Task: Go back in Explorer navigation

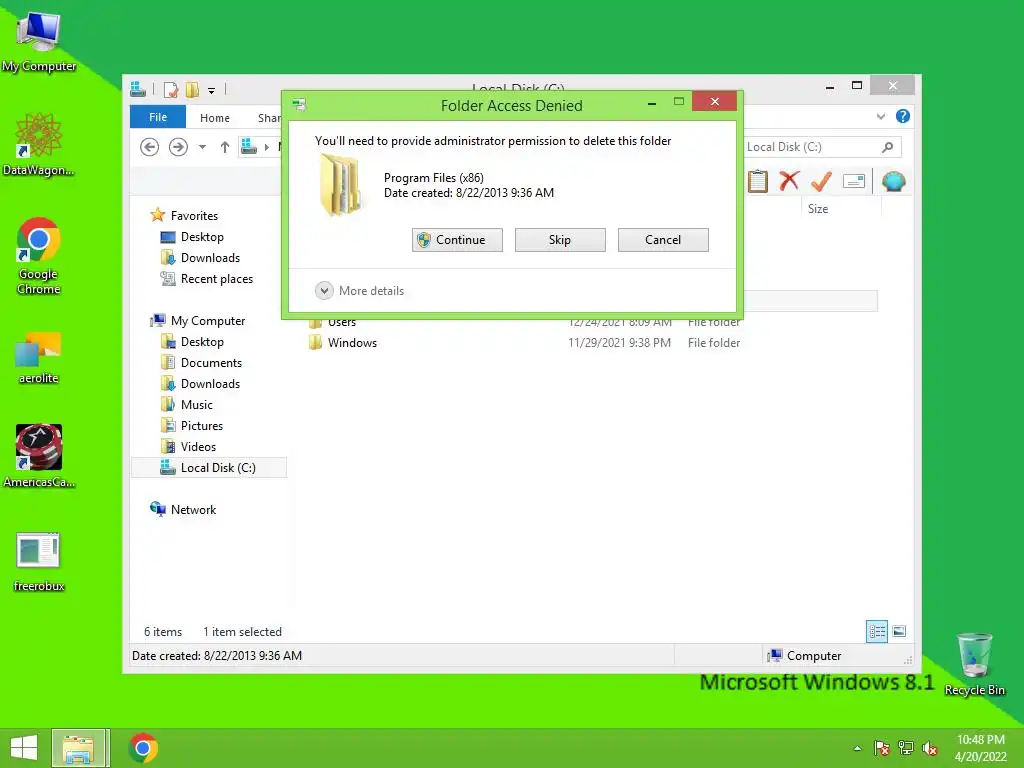Action: tap(150, 147)
